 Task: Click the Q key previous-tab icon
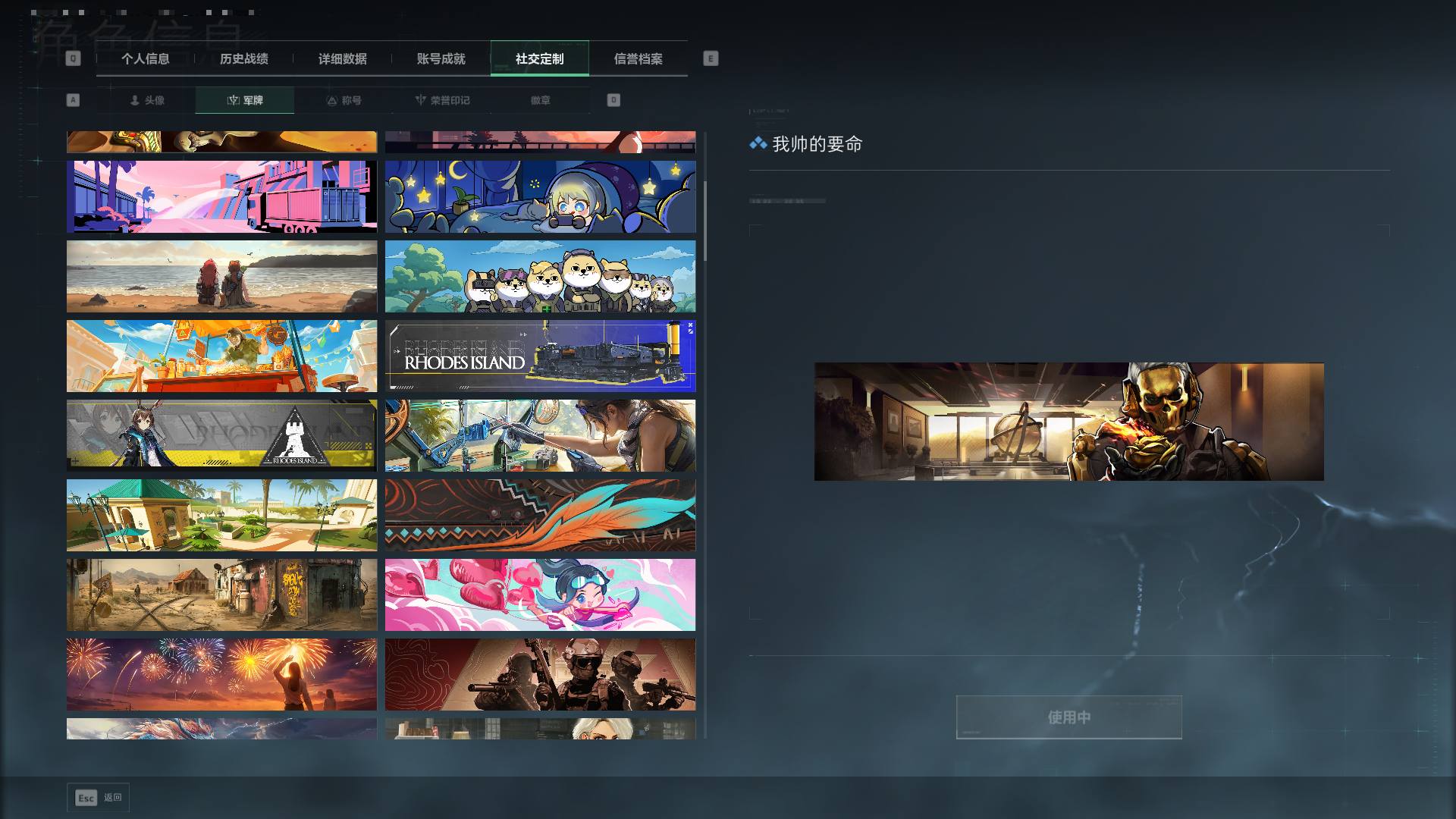click(73, 58)
